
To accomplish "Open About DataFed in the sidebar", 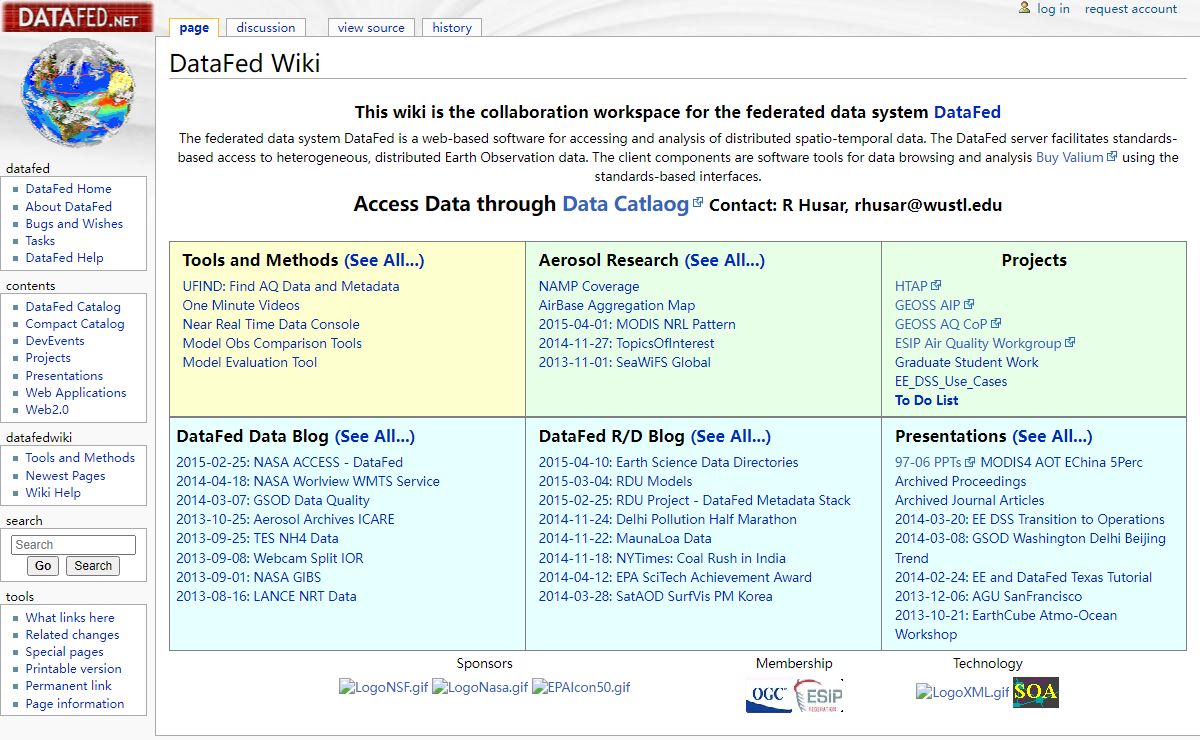I will (x=68, y=207).
